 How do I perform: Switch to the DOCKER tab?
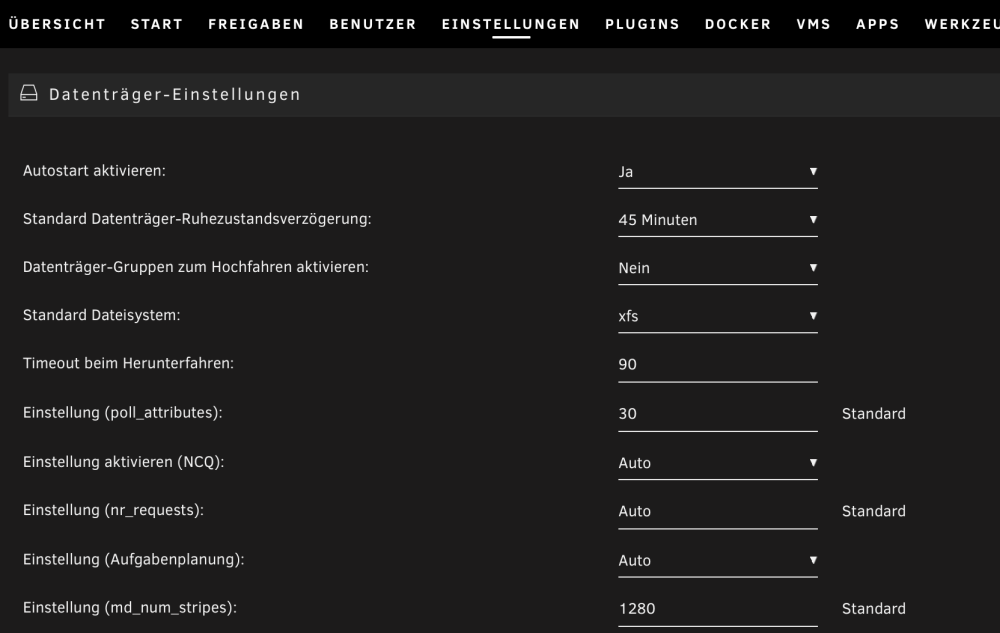738,24
